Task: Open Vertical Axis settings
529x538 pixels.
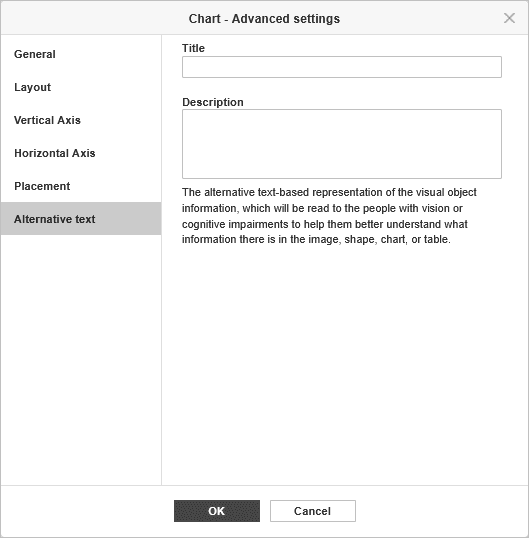Action: point(81,120)
